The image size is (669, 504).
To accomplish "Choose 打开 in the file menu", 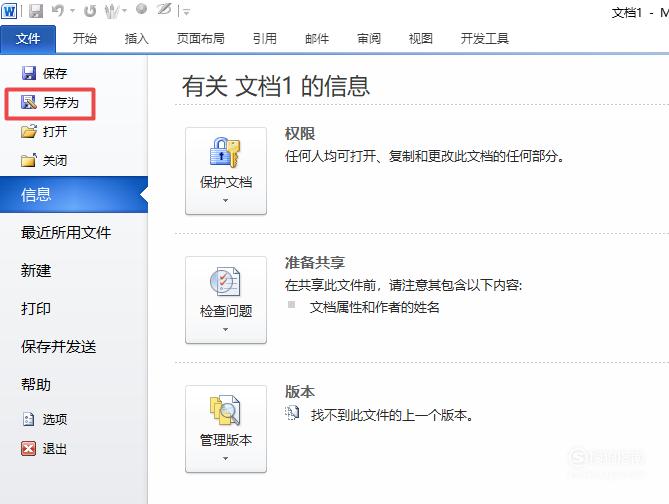I will pos(55,131).
